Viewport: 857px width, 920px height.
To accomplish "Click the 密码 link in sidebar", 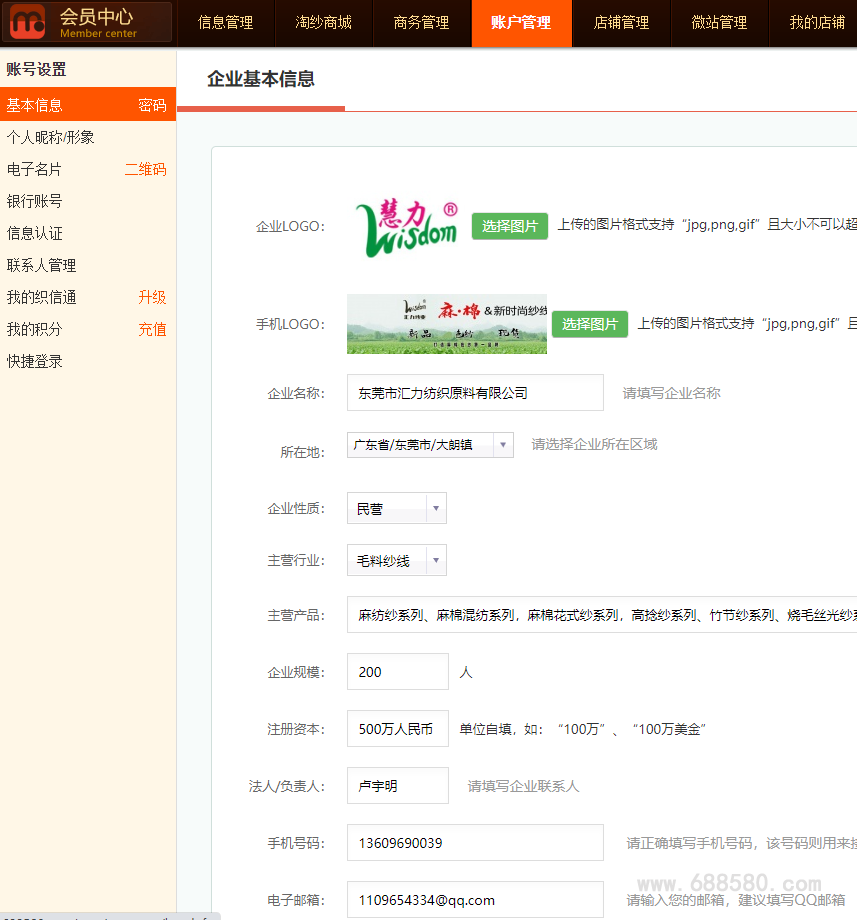I will (x=152, y=105).
